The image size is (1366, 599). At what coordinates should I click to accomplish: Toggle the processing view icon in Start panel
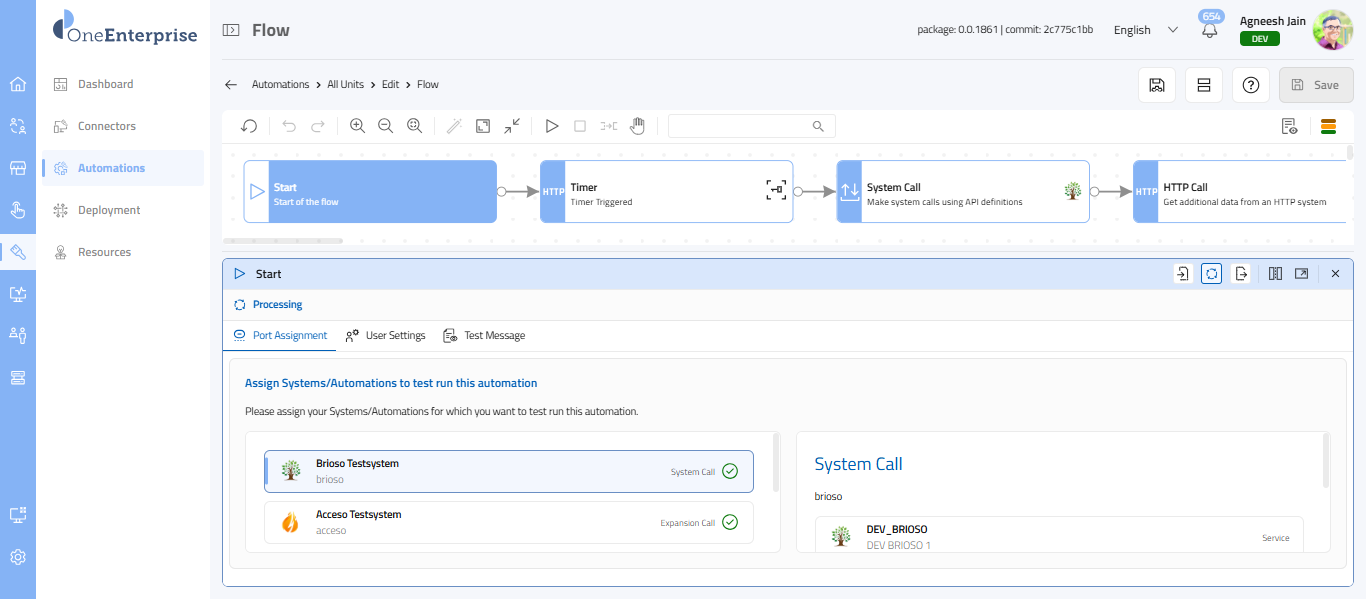(1211, 274)
